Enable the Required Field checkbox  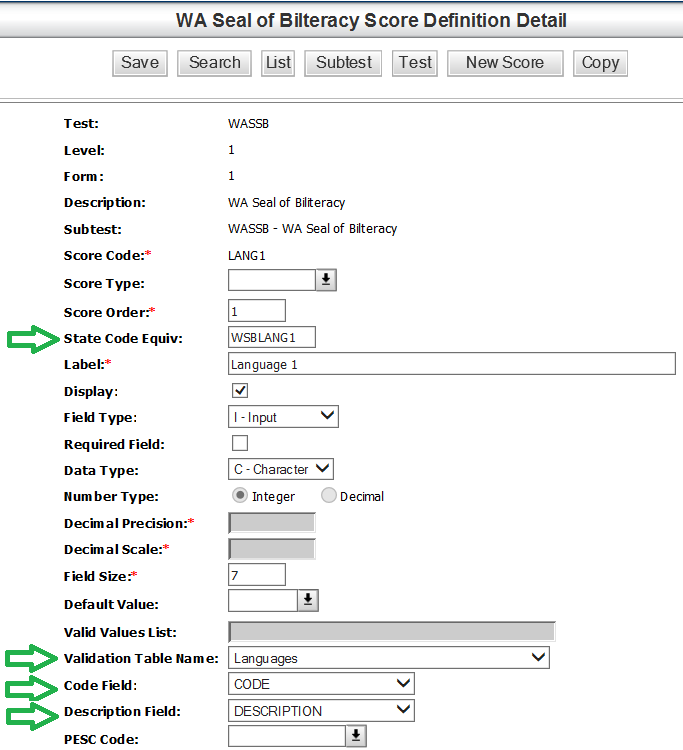[240, 443]
